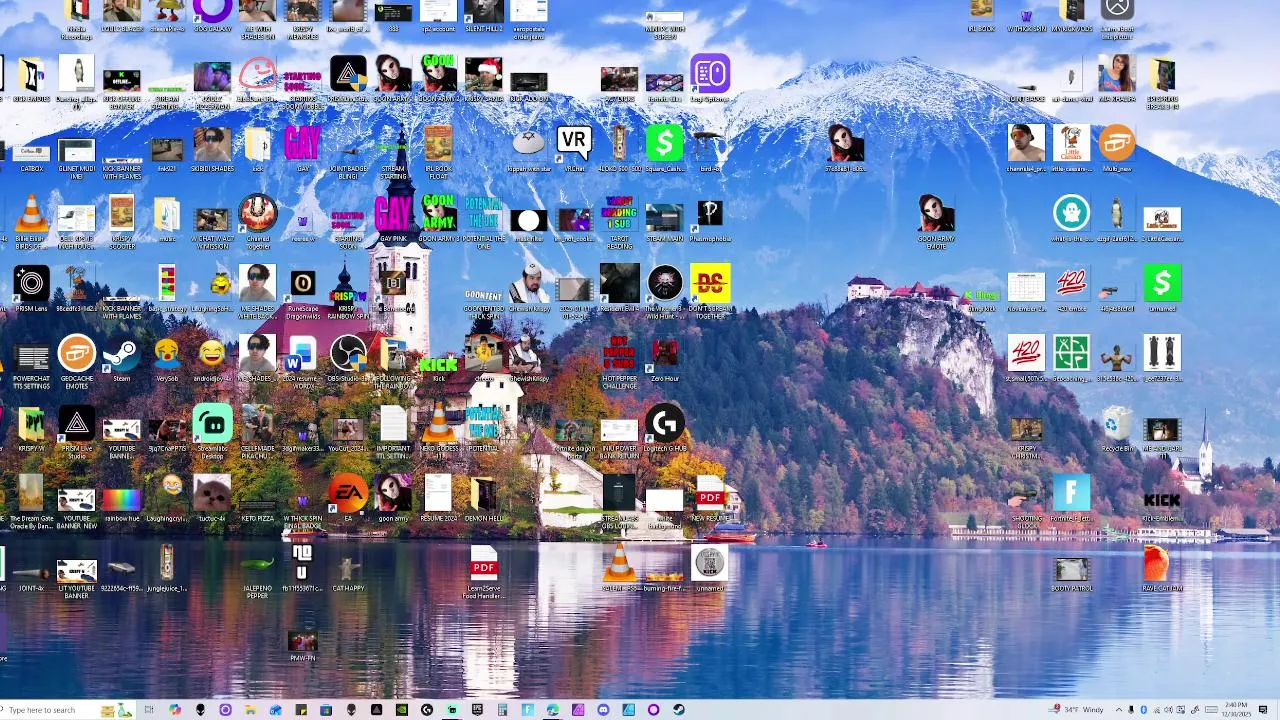Viewport: 1280px width, 720px height.
Task: Select the KETO PIZZA desktop file
Action: pos(257,502)
